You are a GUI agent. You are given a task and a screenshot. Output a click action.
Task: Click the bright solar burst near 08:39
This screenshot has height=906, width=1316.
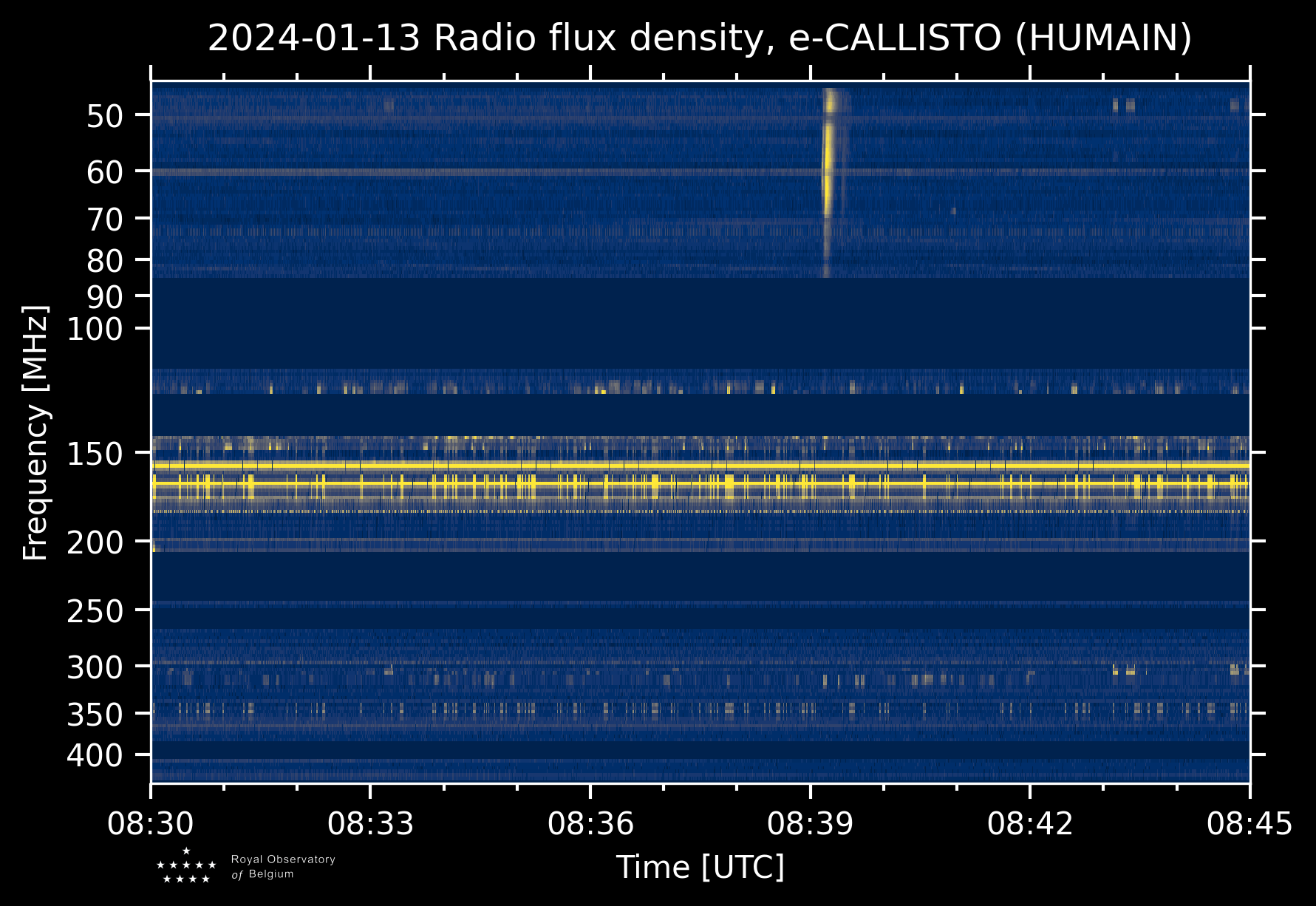coord(828,163)
